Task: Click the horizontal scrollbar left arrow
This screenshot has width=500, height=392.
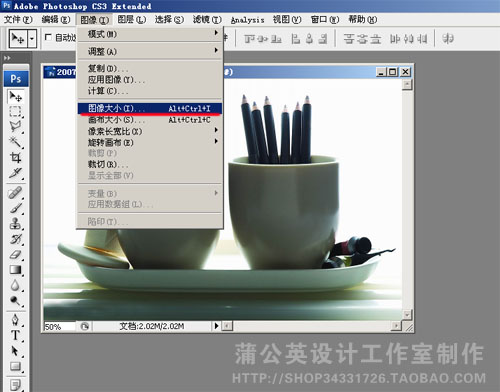Action: point(227,326)
